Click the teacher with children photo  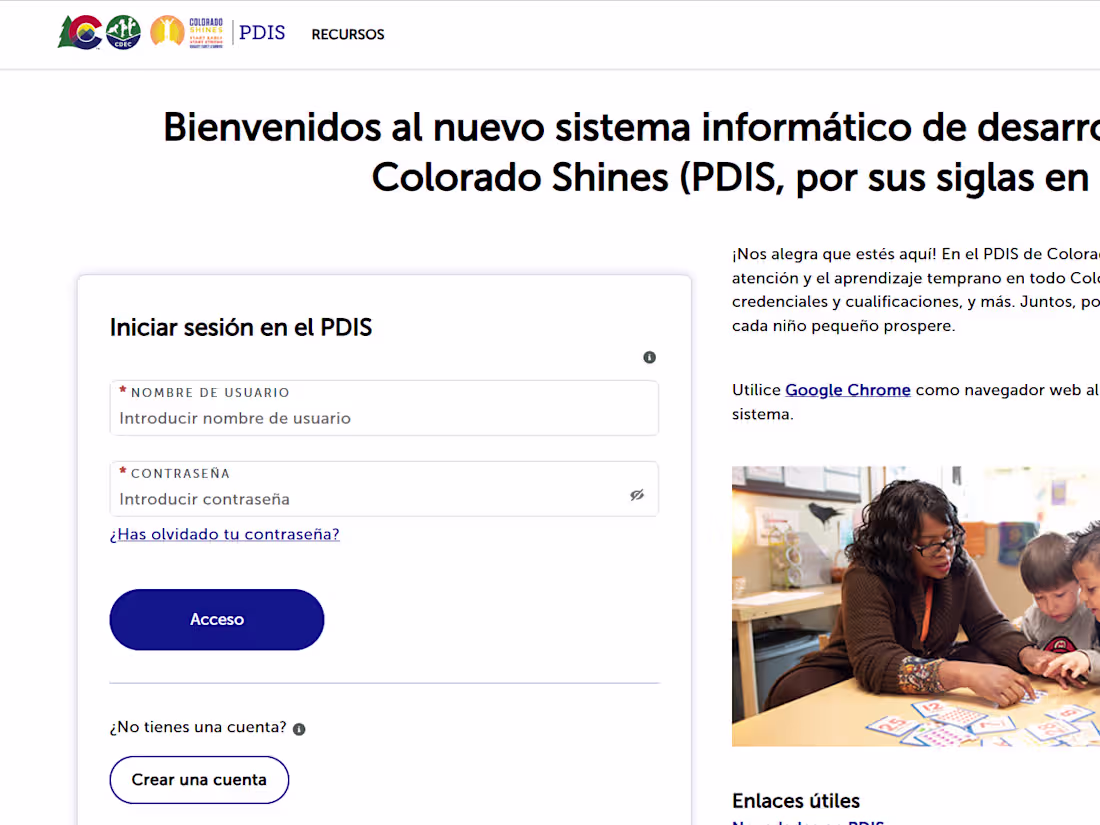[x=915, y=606]
